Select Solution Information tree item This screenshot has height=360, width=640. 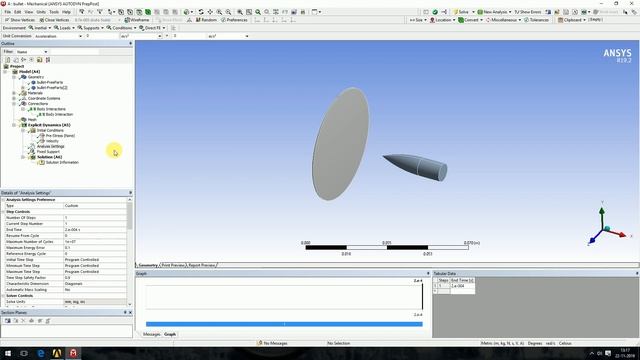pos(62,162)
